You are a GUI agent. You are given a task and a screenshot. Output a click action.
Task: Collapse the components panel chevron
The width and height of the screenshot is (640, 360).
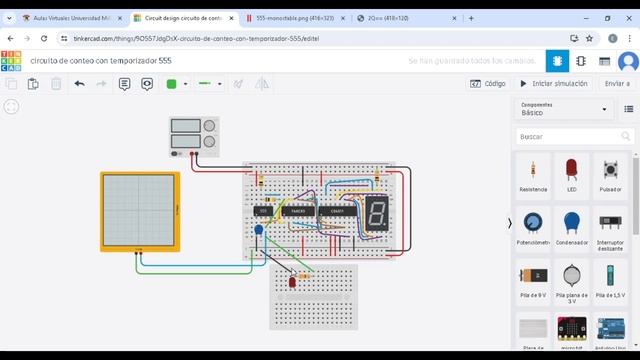pos(509,223)
